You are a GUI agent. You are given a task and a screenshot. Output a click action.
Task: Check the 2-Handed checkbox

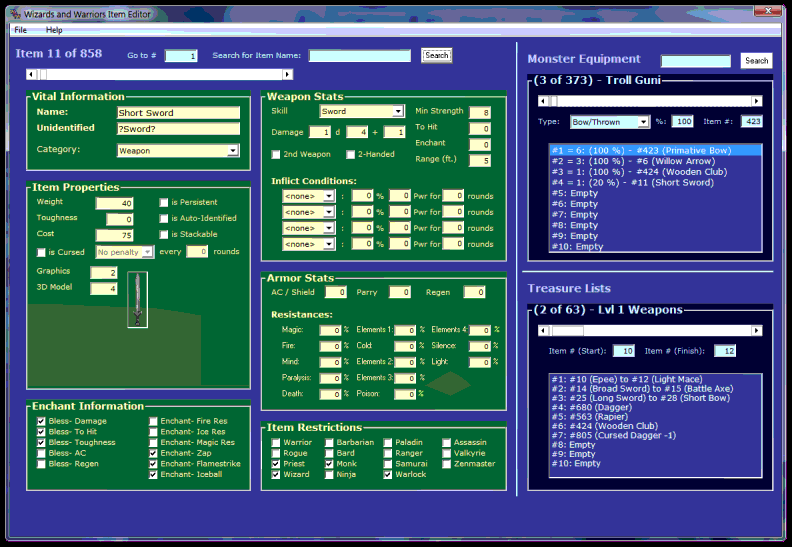(x=351, y=155)
